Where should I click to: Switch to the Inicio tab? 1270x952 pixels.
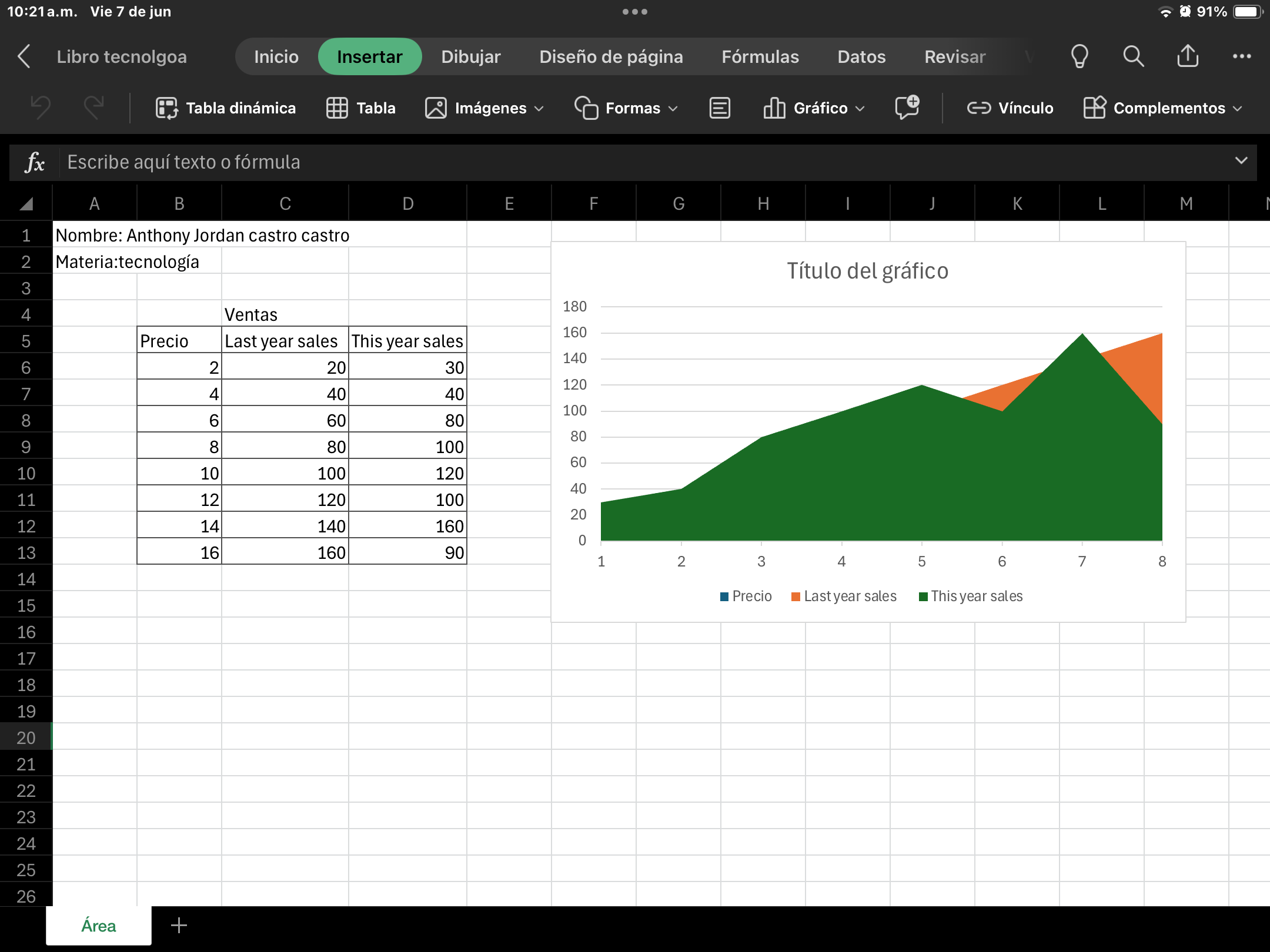coord(276,56)
